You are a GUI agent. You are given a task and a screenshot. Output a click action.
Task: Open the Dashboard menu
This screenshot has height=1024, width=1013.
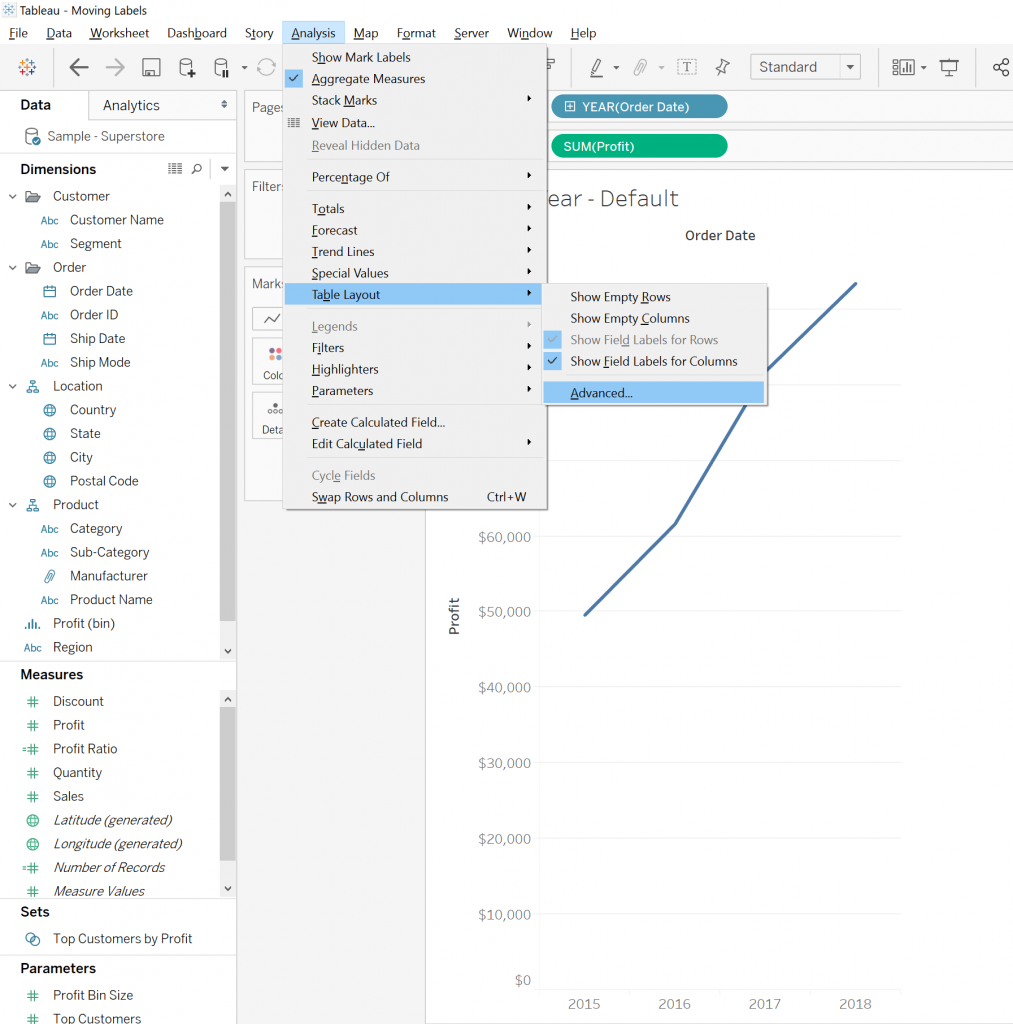(196, 33)
